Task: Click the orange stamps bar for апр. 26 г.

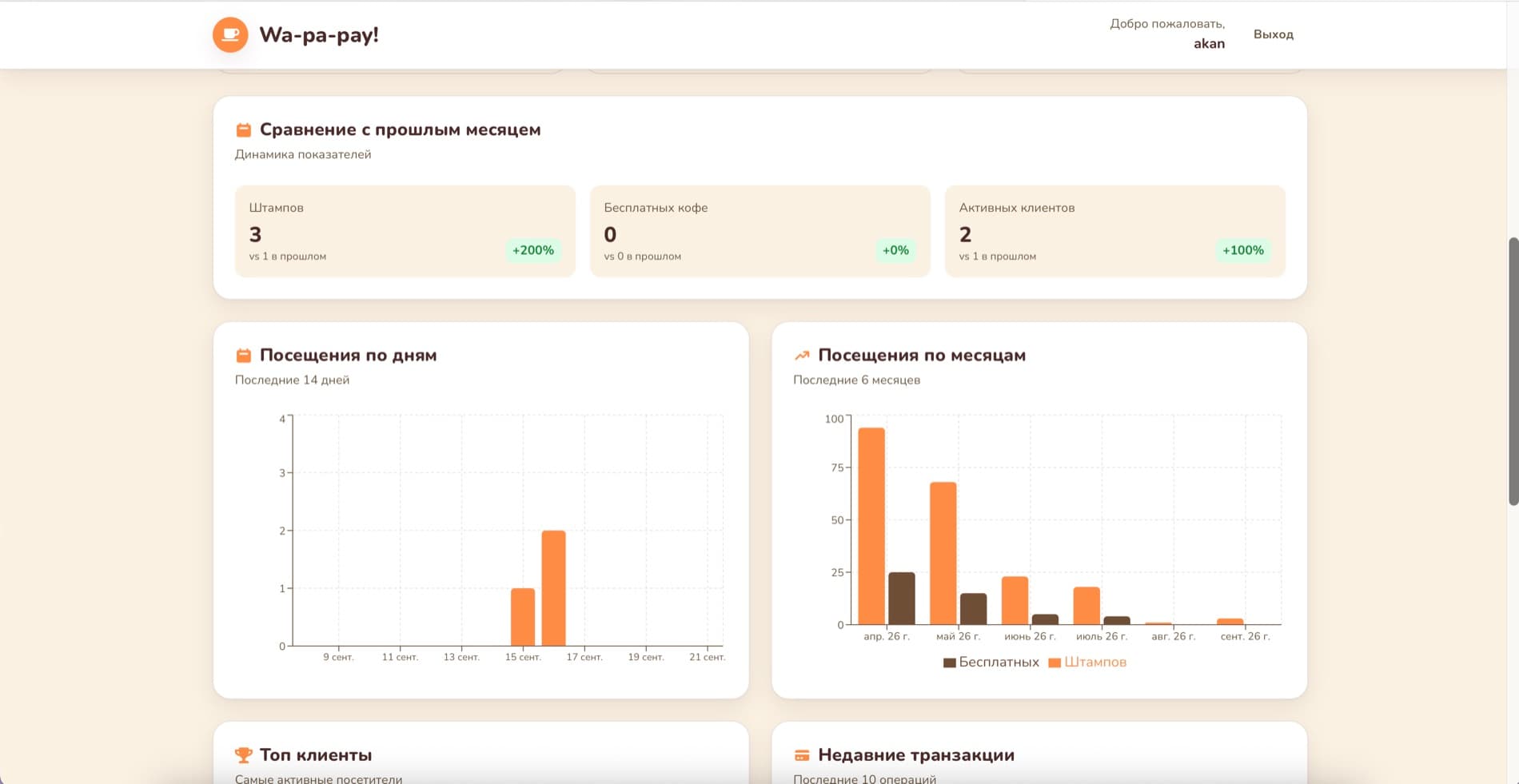Action: pos(871,526)
